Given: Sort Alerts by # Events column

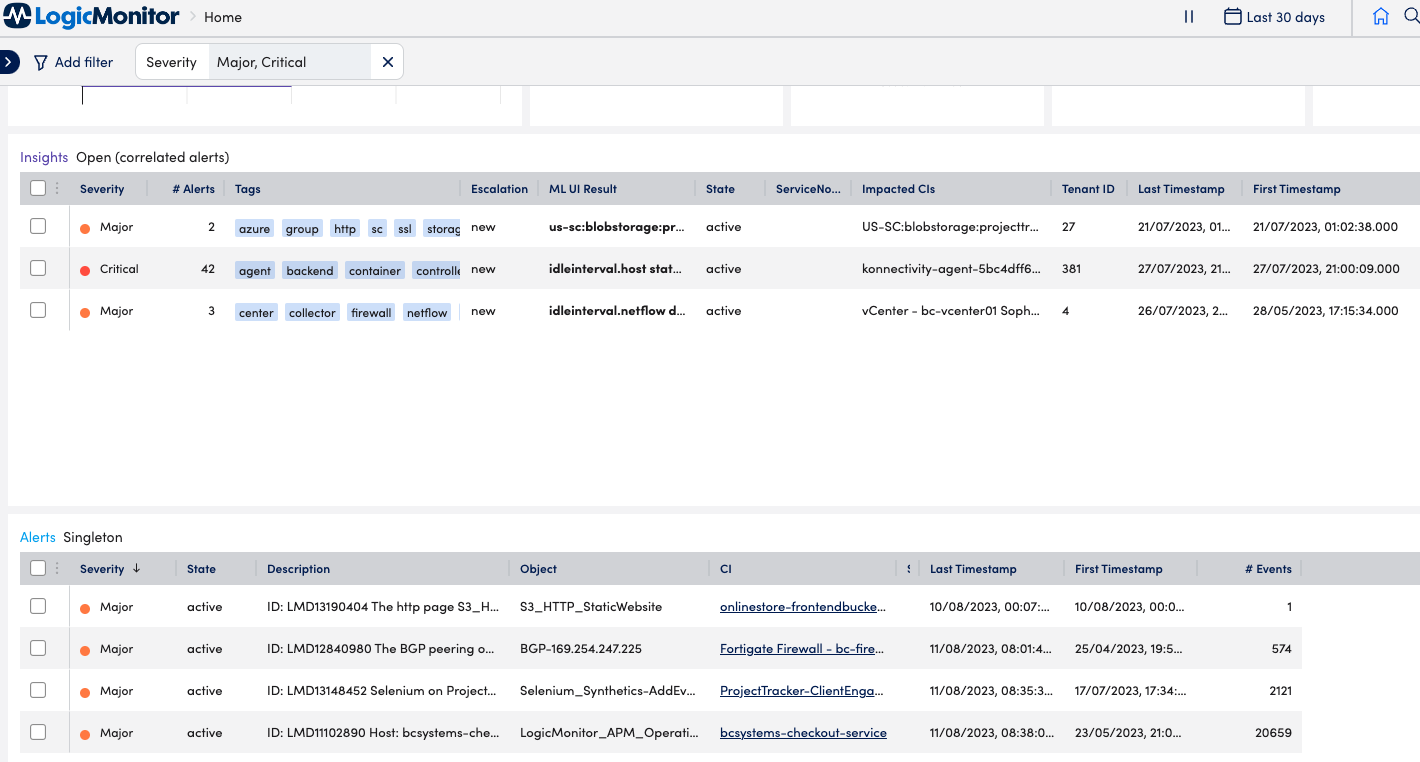Looking at the screenshot, I should click(x=1268, y=569).
